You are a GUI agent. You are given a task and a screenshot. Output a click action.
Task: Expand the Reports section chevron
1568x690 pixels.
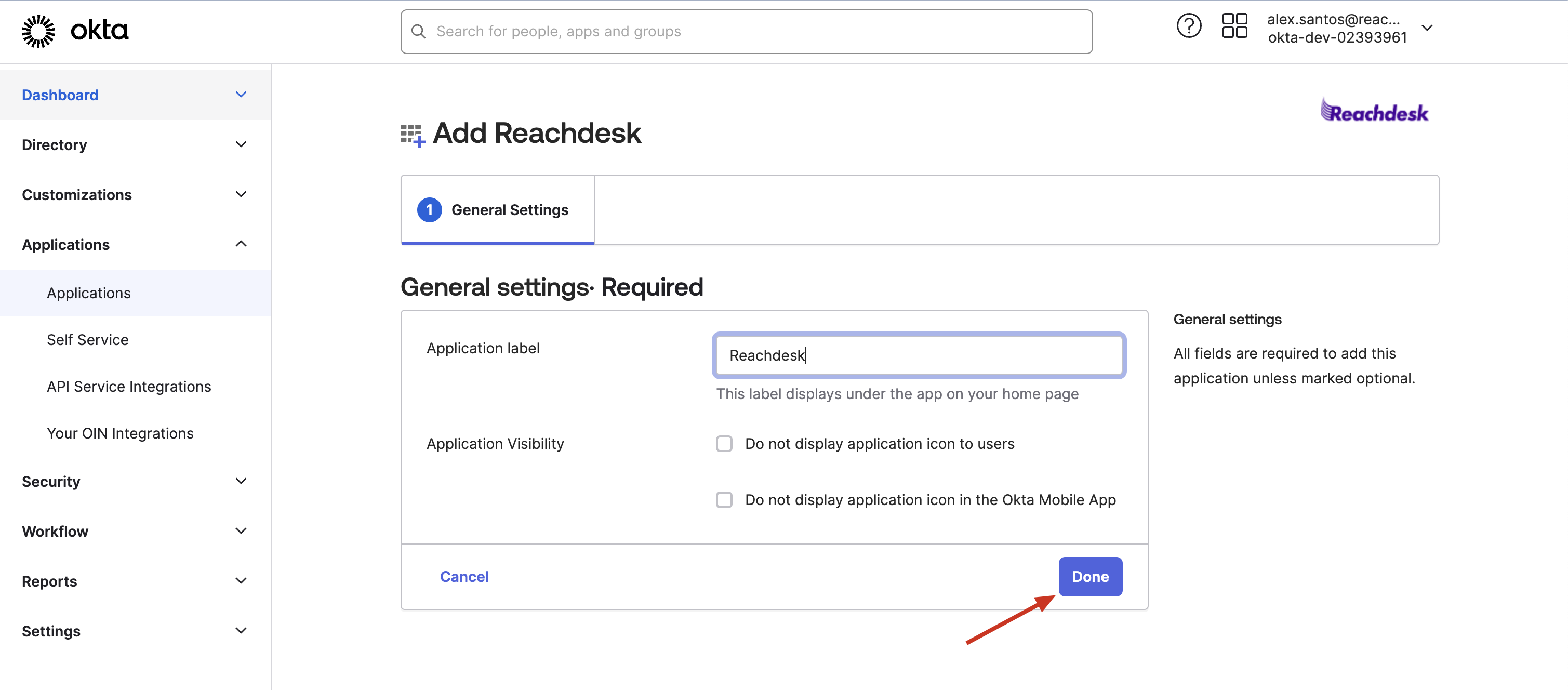click(x=241, y=581)
